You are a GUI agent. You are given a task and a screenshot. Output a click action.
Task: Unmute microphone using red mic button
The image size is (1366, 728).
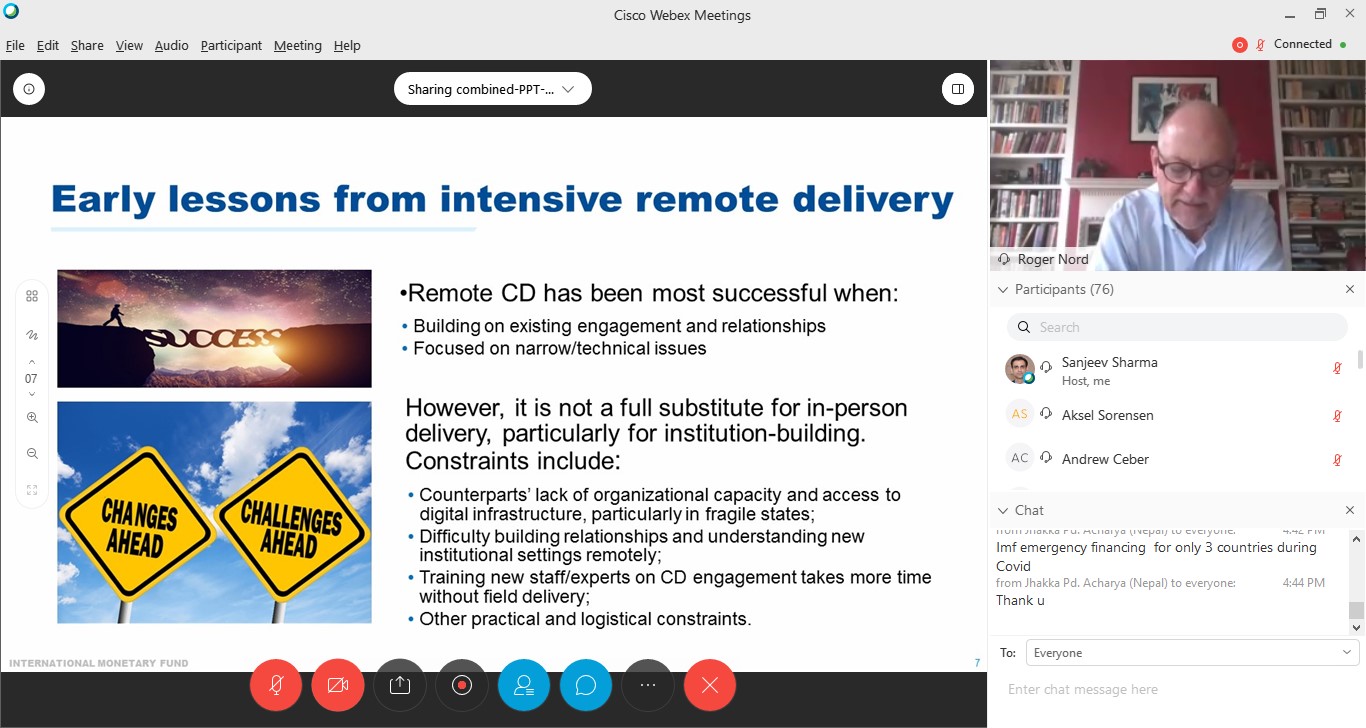click(x=276, y=685)
